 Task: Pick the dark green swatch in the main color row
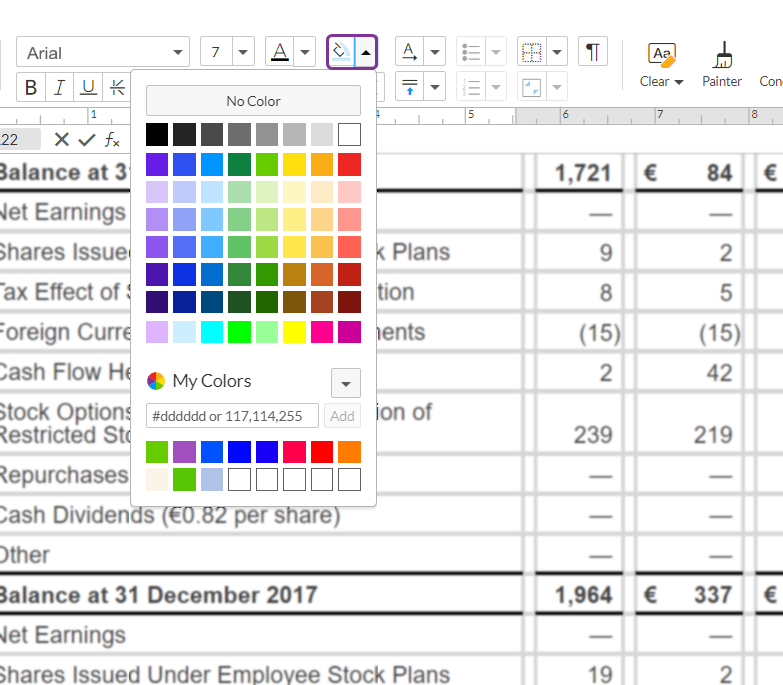point(239,165)
